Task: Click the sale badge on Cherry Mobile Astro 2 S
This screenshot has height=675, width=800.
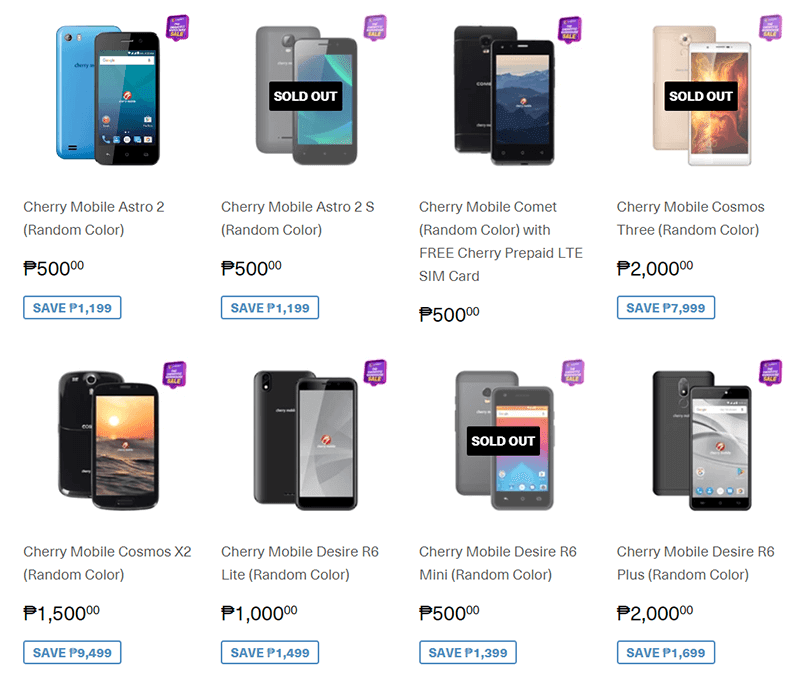Action: click(375, 27)
